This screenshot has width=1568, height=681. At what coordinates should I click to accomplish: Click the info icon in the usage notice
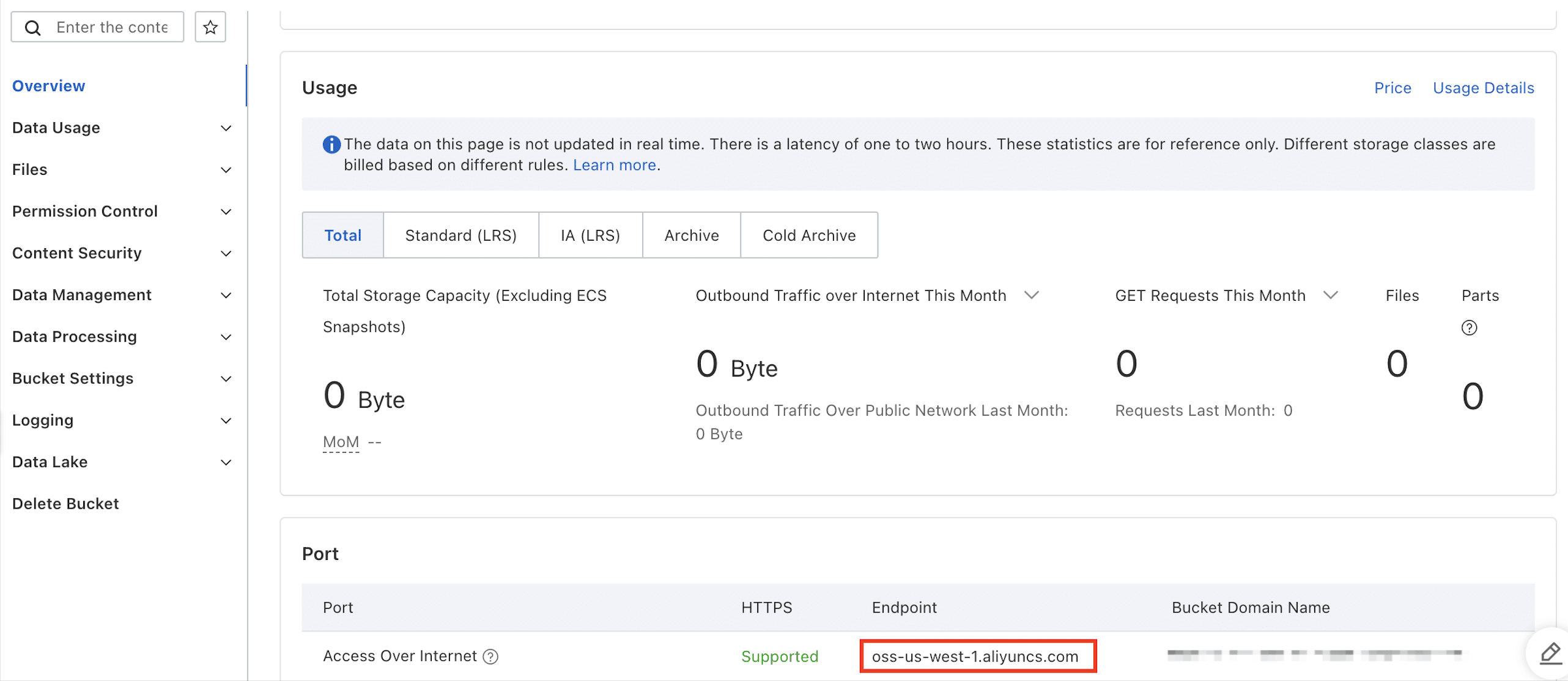331,145
